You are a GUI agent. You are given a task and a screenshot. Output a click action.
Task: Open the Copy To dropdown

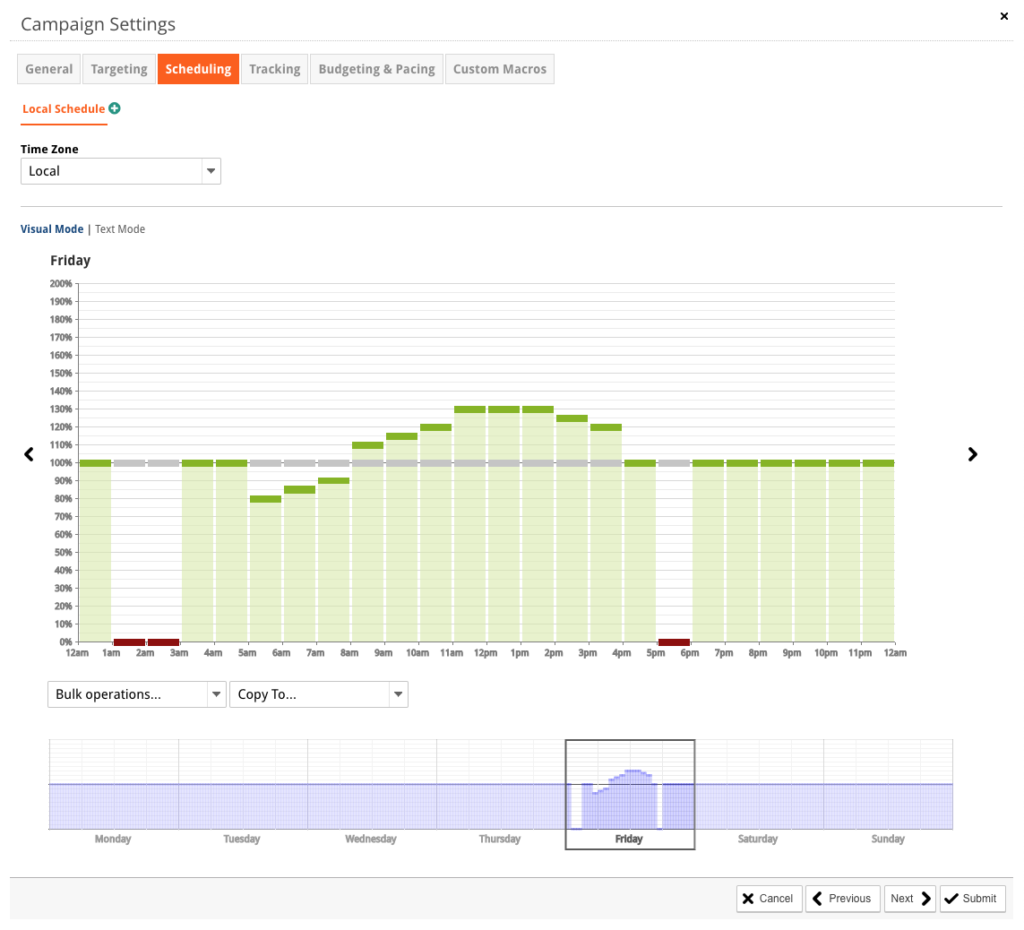pyautogui.click(x=319, y=694)
